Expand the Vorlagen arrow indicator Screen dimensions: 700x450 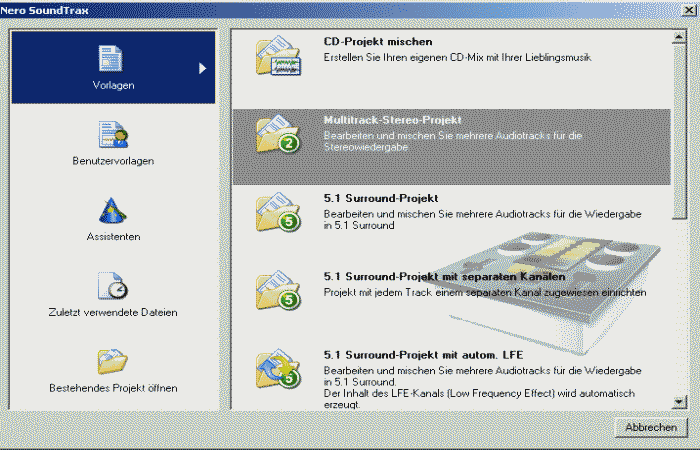point(202,68)
